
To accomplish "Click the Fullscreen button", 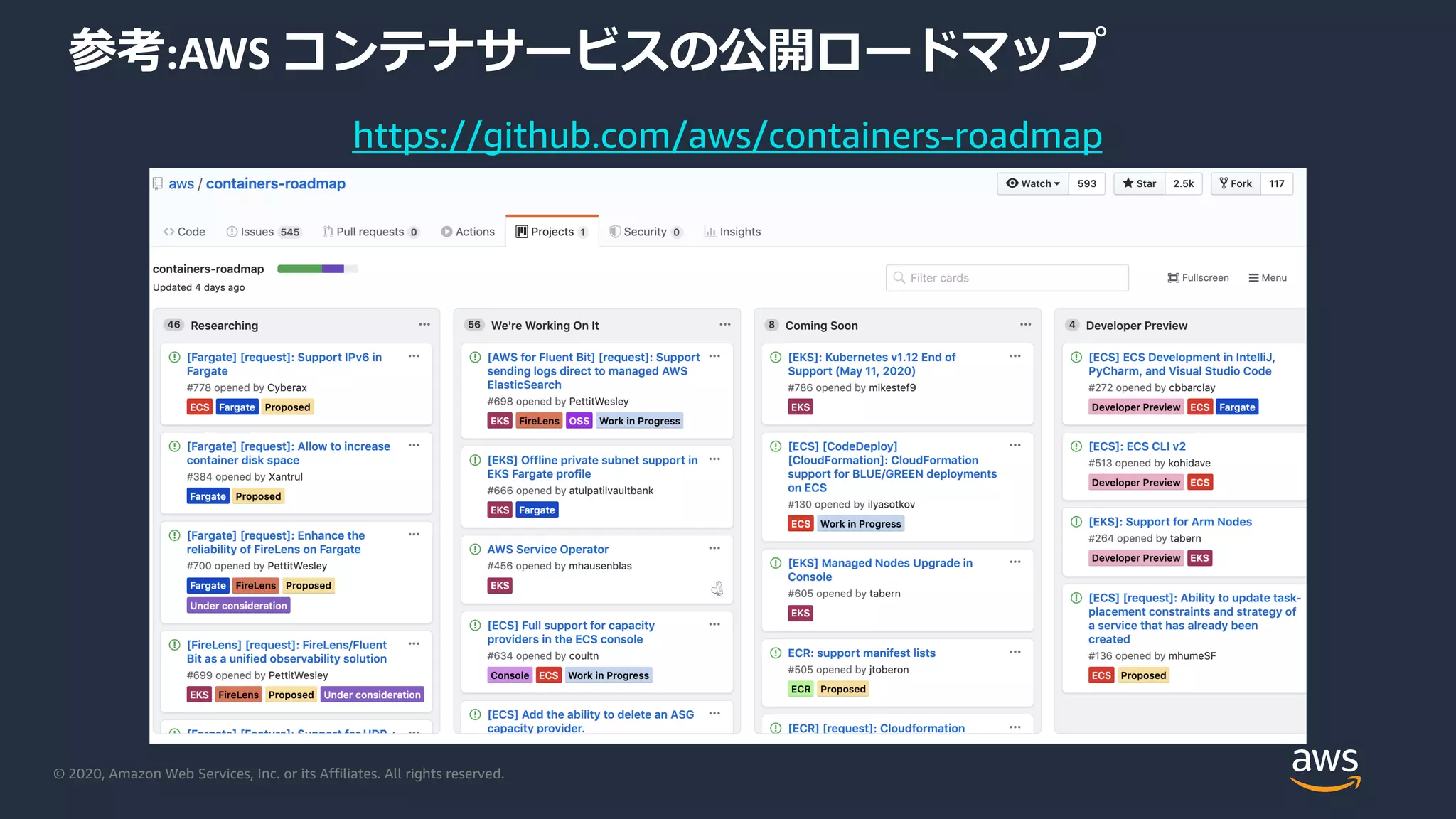I will (1198, 278).
